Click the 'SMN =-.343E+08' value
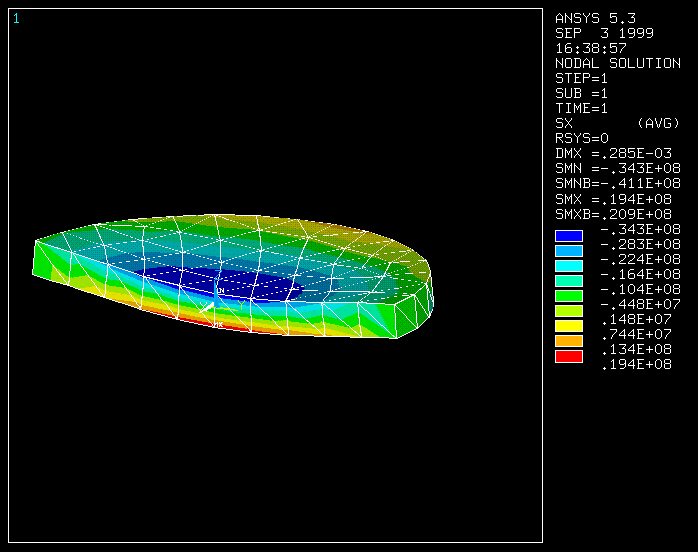Screen dimensions: 698x552 [618, 168]
